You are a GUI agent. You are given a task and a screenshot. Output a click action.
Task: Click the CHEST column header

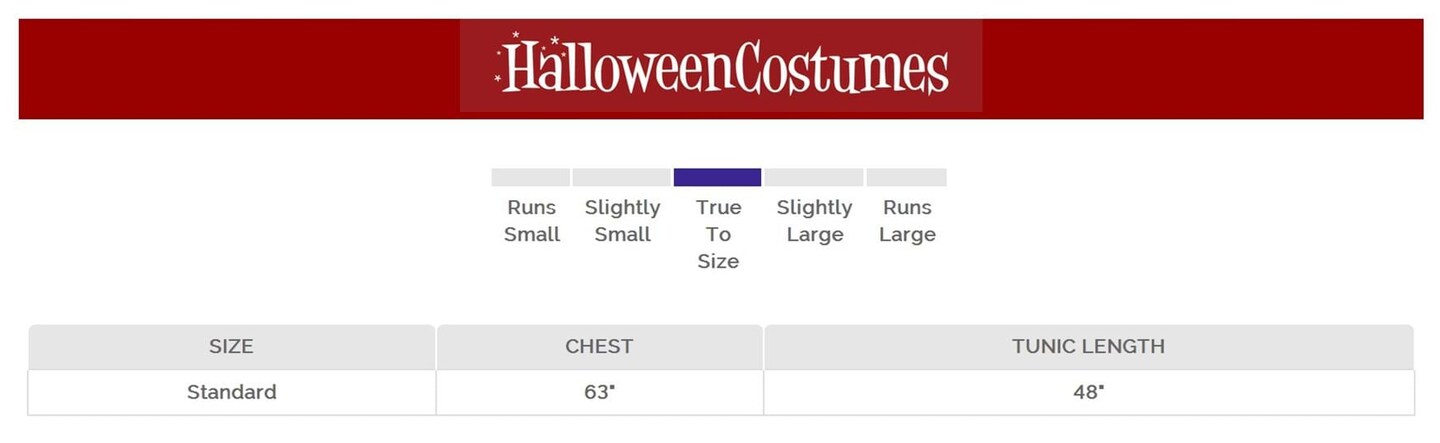[599, 347]
